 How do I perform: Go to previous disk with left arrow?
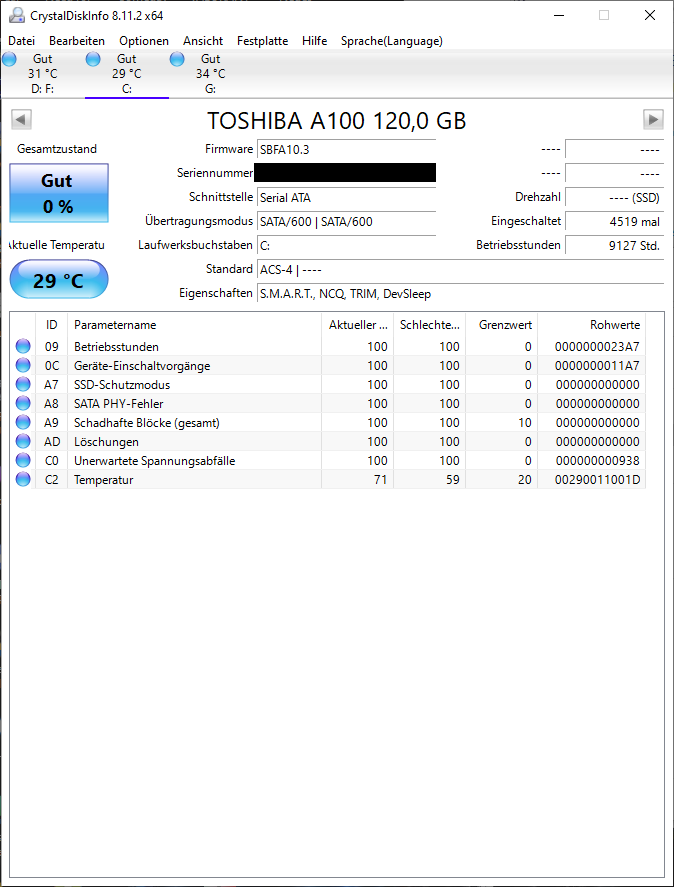22,120
